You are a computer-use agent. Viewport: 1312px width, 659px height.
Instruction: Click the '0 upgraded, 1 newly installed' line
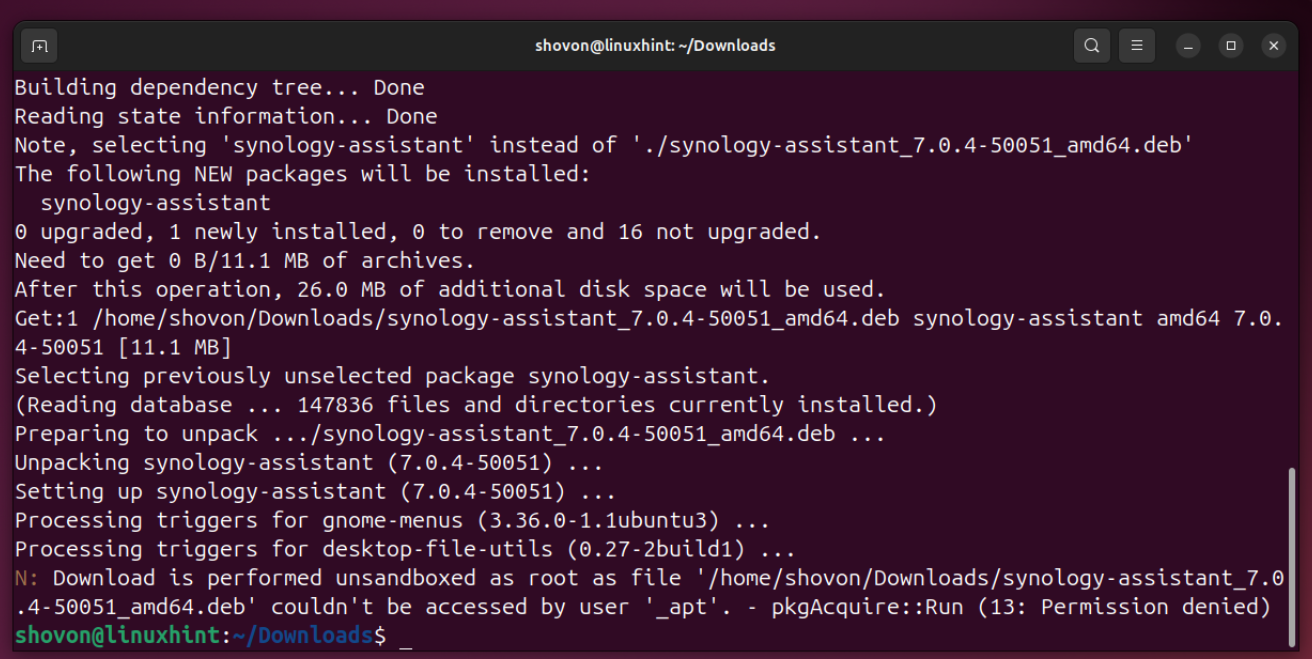pos(418,232)
